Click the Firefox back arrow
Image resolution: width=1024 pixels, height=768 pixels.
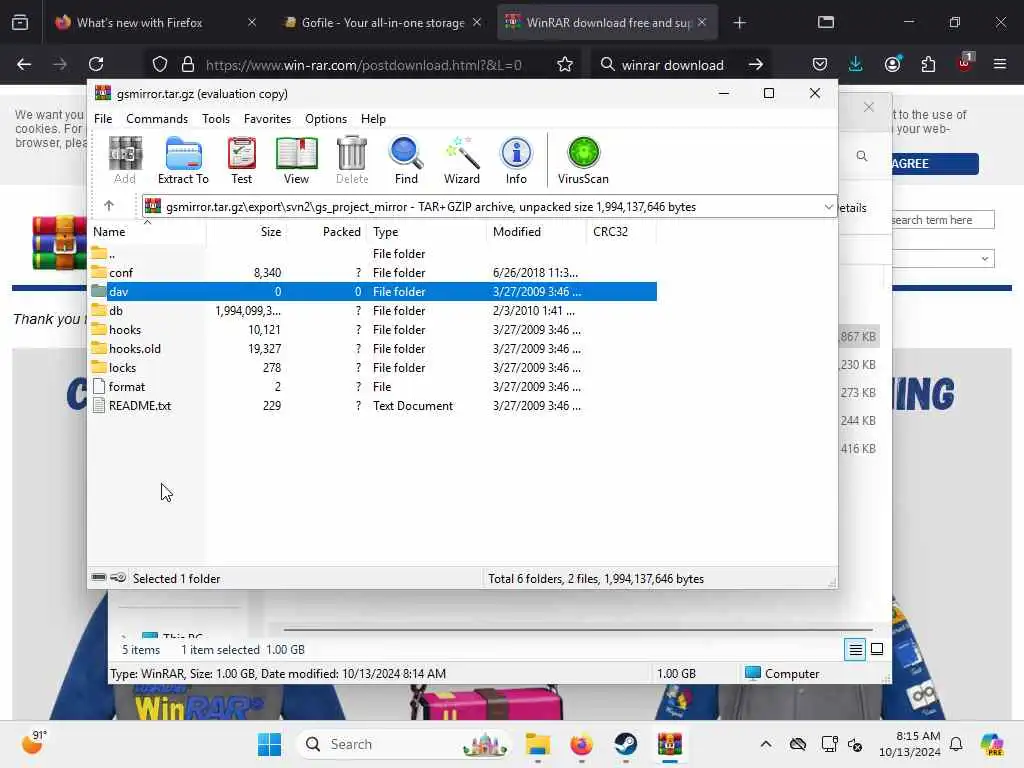pos(24,64)
